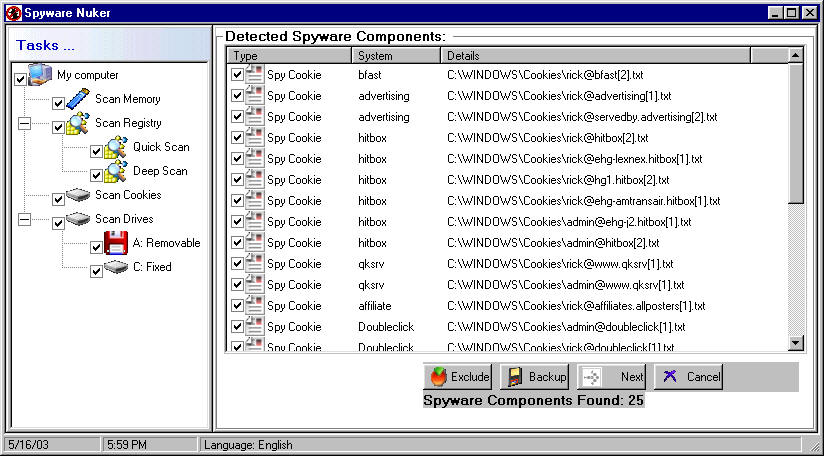
Task: Disable the Quick Scan checkbox
Action: [96, 152]
